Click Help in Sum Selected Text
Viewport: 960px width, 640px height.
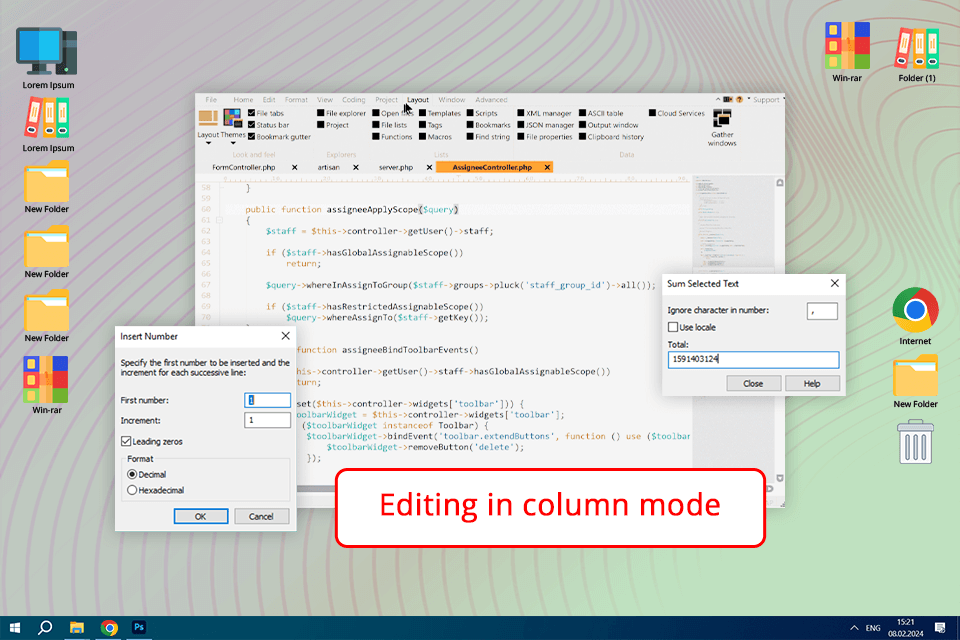[x=812, y=383]
